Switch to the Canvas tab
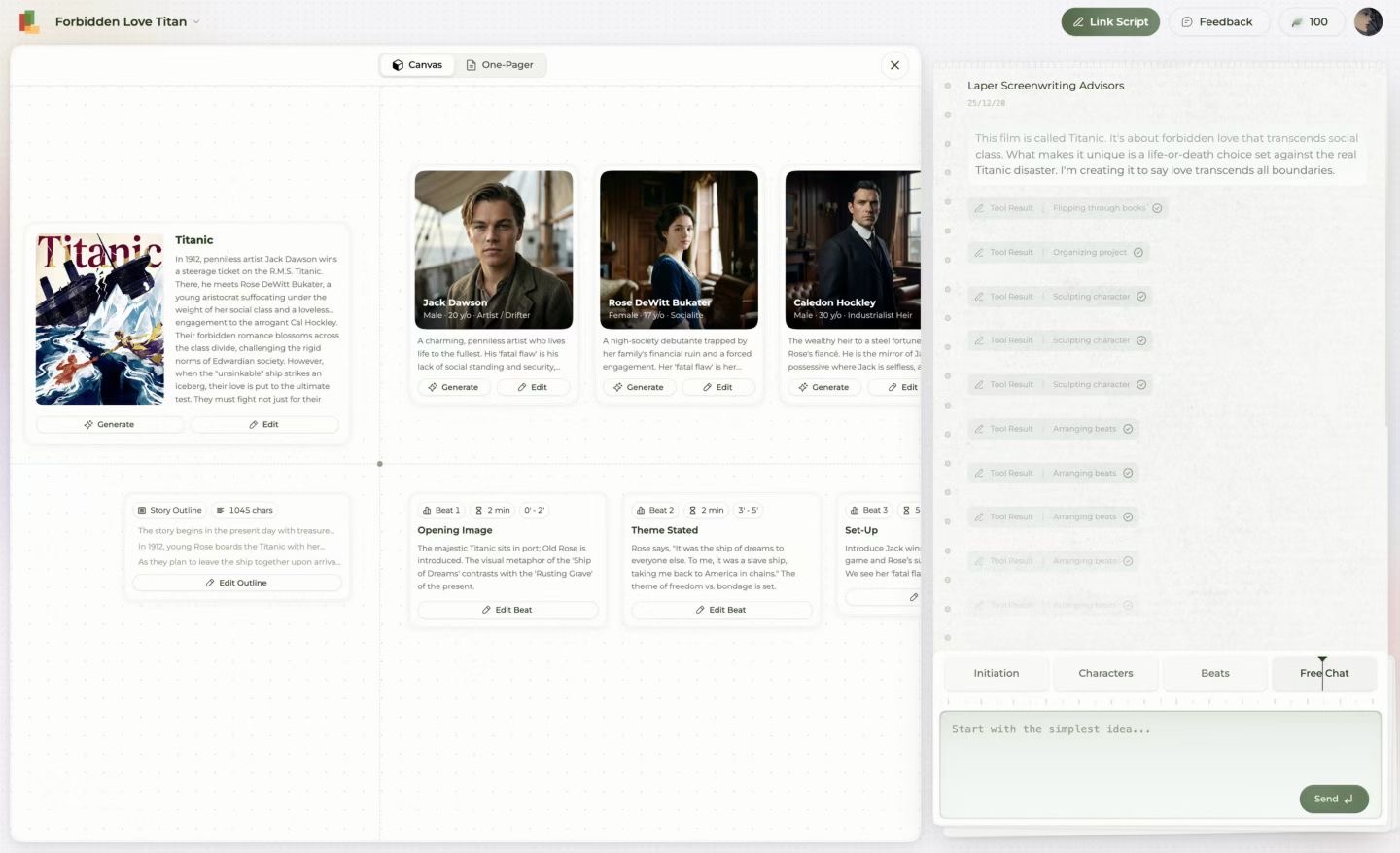 (x=417, y=65)
